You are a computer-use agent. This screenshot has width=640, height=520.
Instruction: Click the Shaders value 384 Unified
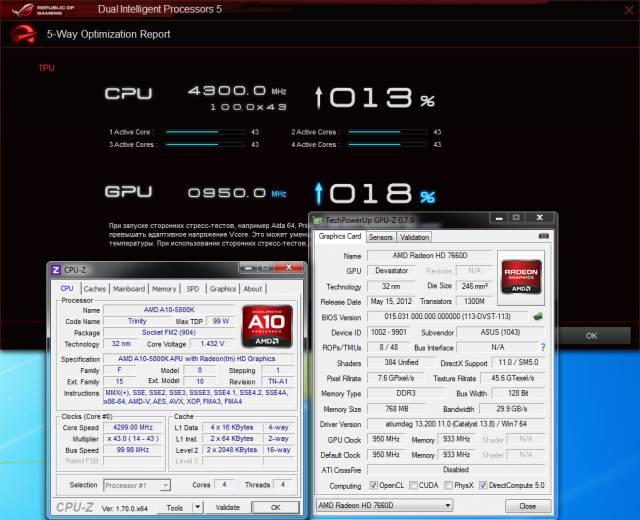tap(401, 362)
